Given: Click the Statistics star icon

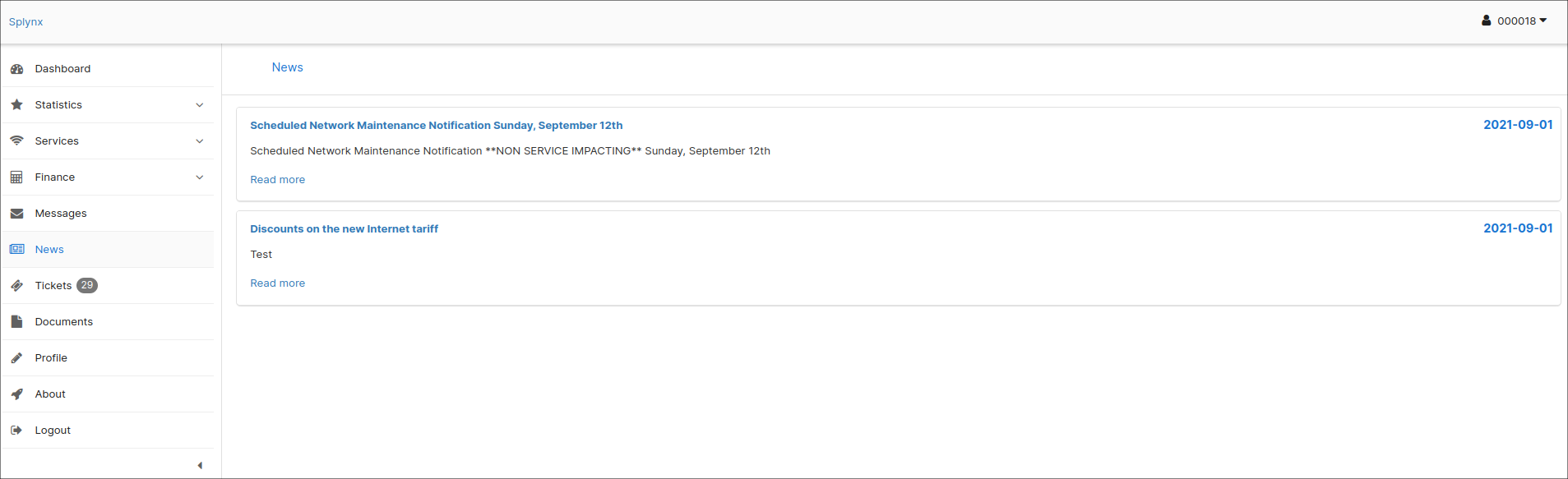Looking at the screenshot, I should click(16, 105).
